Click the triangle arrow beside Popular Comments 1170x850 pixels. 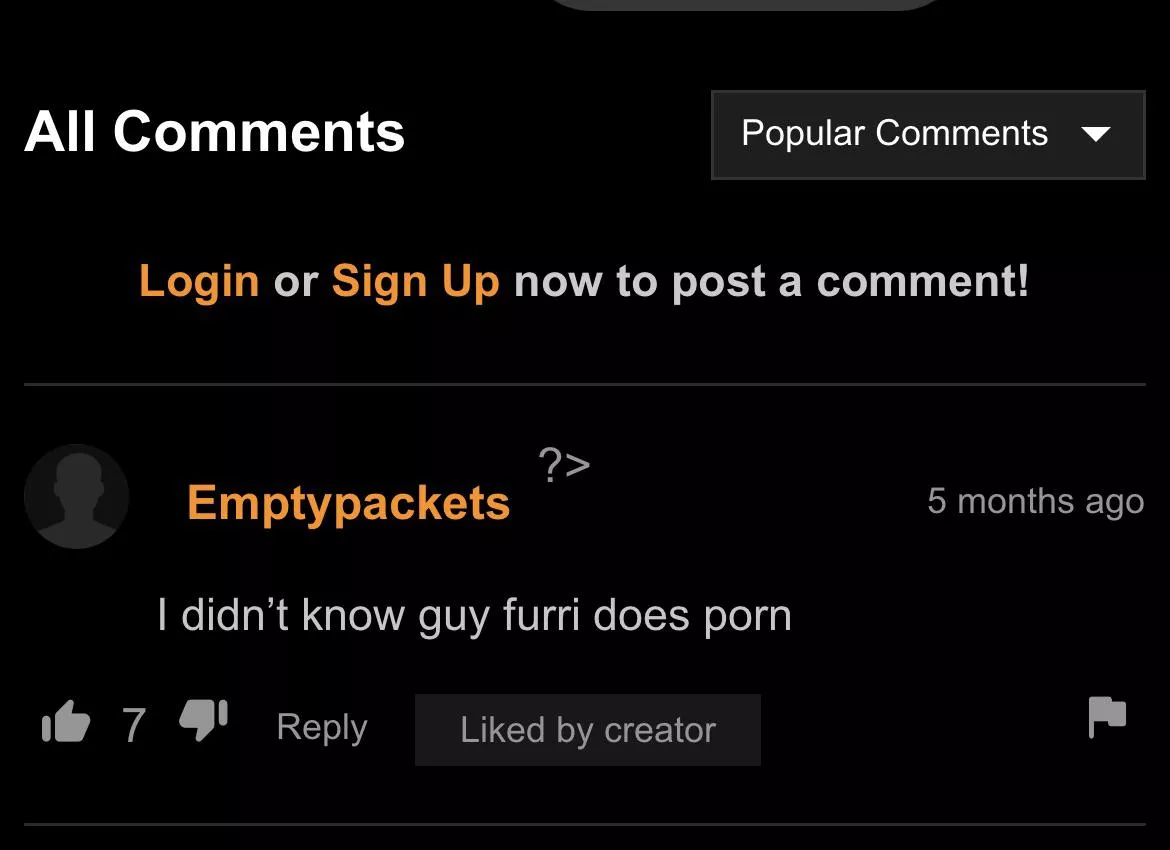coord(1095,134)
